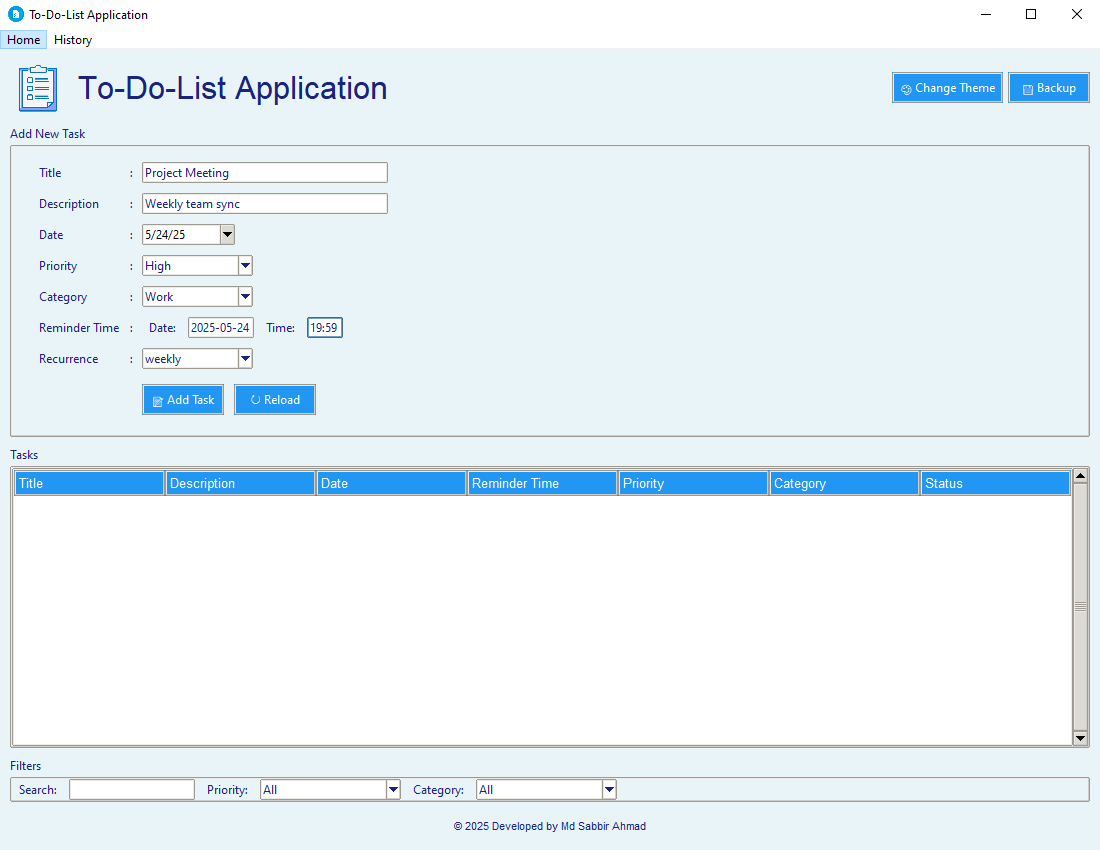Click inside the Search filter field
This screenshot has height=850, width=1100.
[131, 789]
